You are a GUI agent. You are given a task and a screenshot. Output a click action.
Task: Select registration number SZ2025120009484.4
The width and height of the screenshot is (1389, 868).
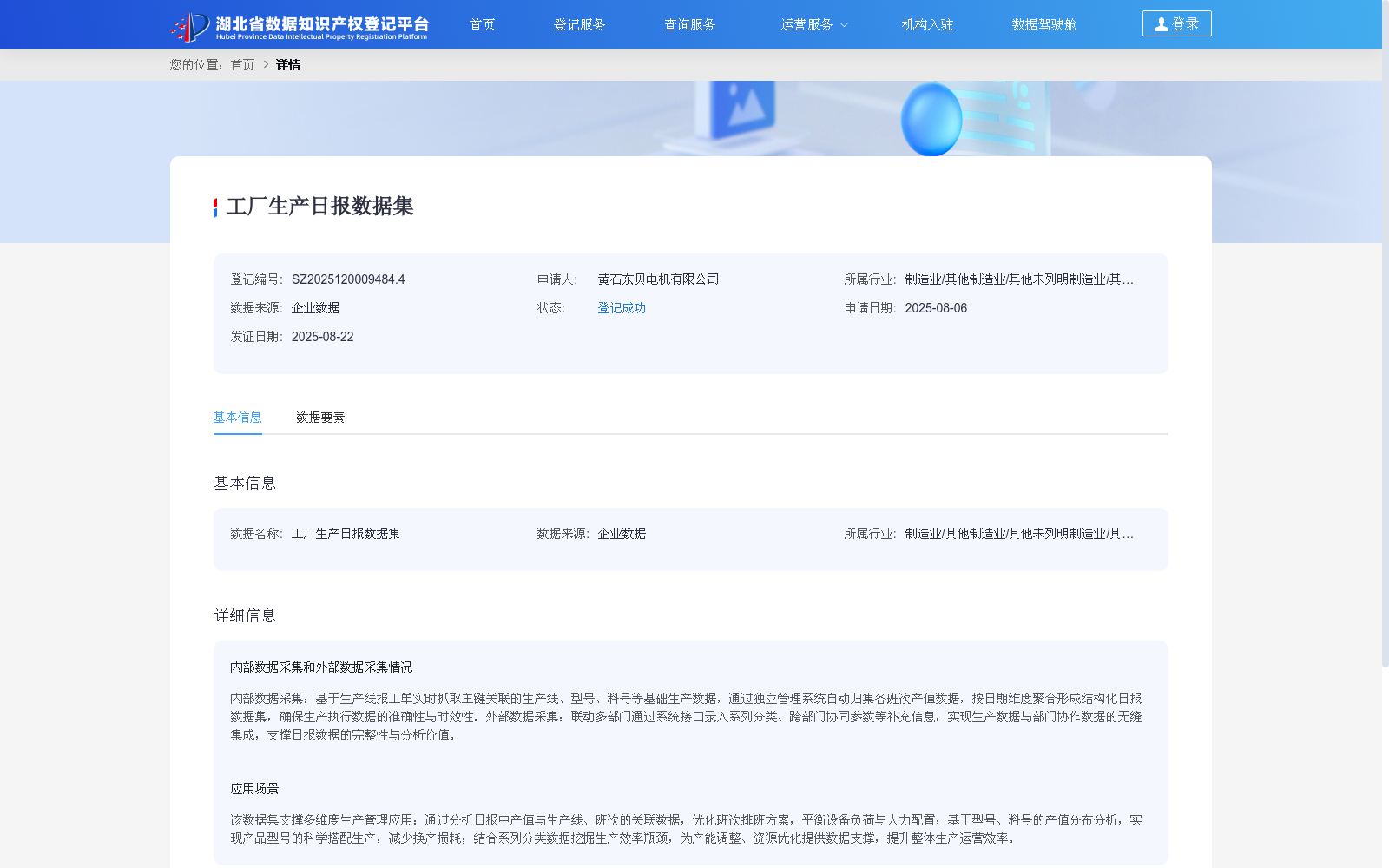(348, 279)
